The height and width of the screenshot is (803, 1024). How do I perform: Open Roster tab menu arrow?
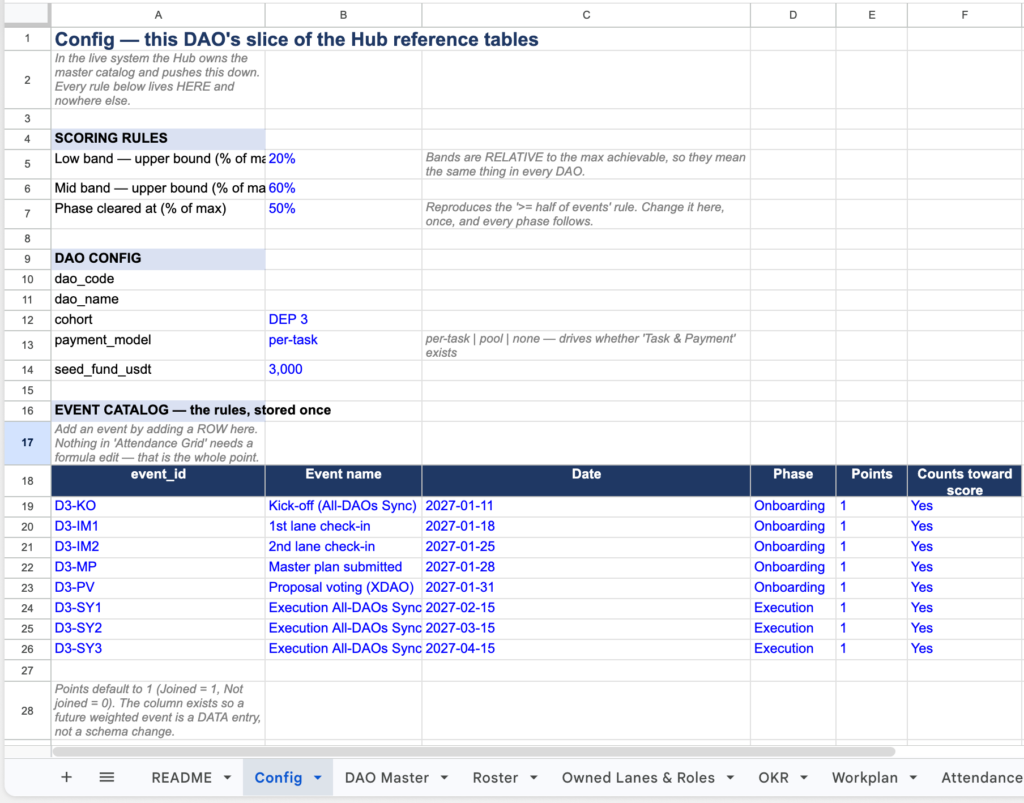point(534,778)
